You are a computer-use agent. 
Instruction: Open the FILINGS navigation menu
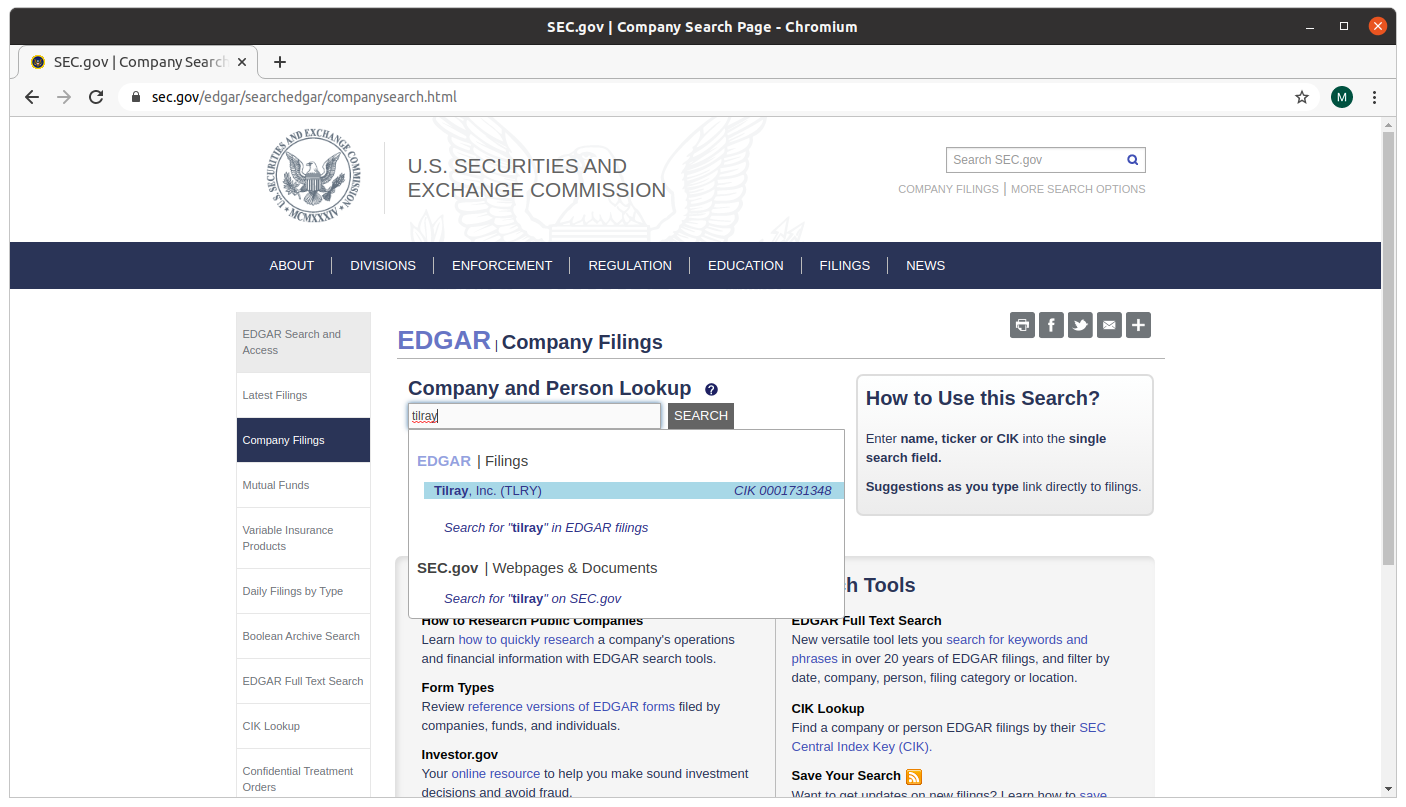[x=844, y=265]
